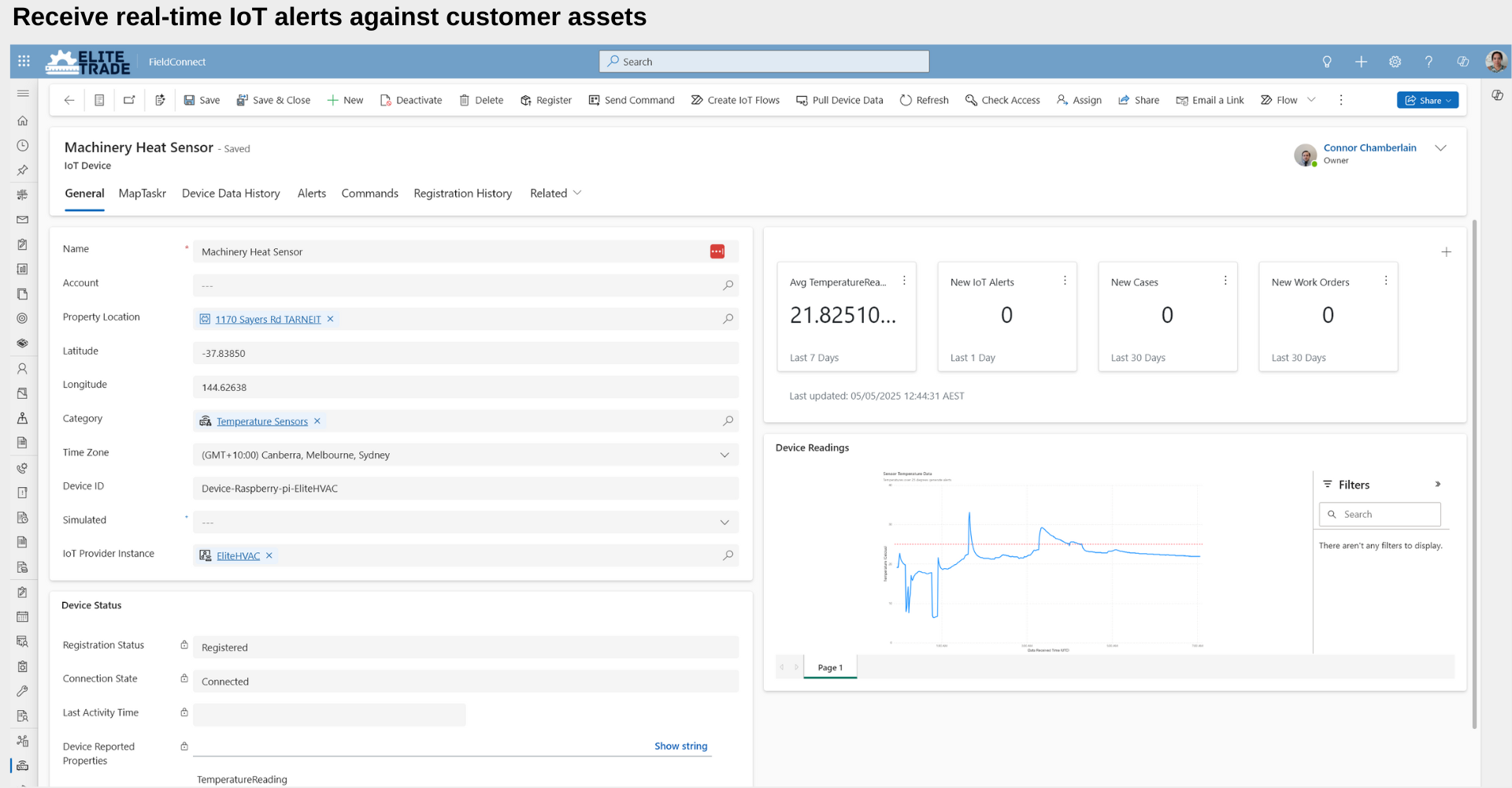Switch to Device Data History tab

[231, 193]
